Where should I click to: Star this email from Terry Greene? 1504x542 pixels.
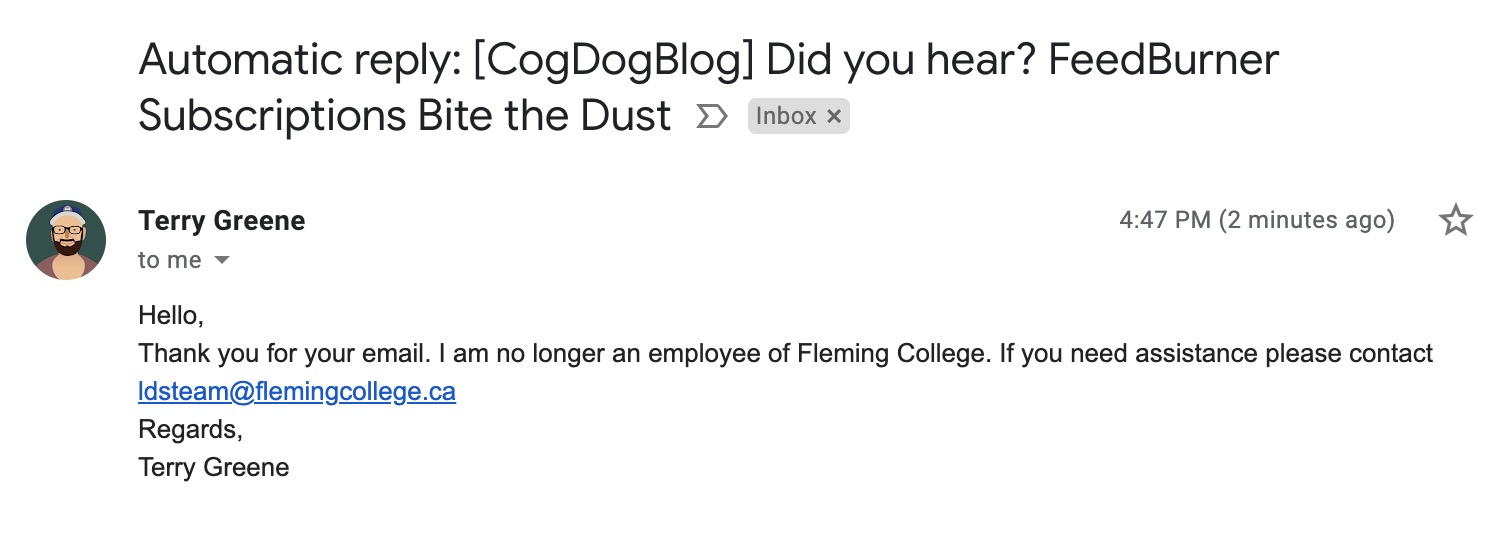pyautogui.click(x=1455, y=220)
